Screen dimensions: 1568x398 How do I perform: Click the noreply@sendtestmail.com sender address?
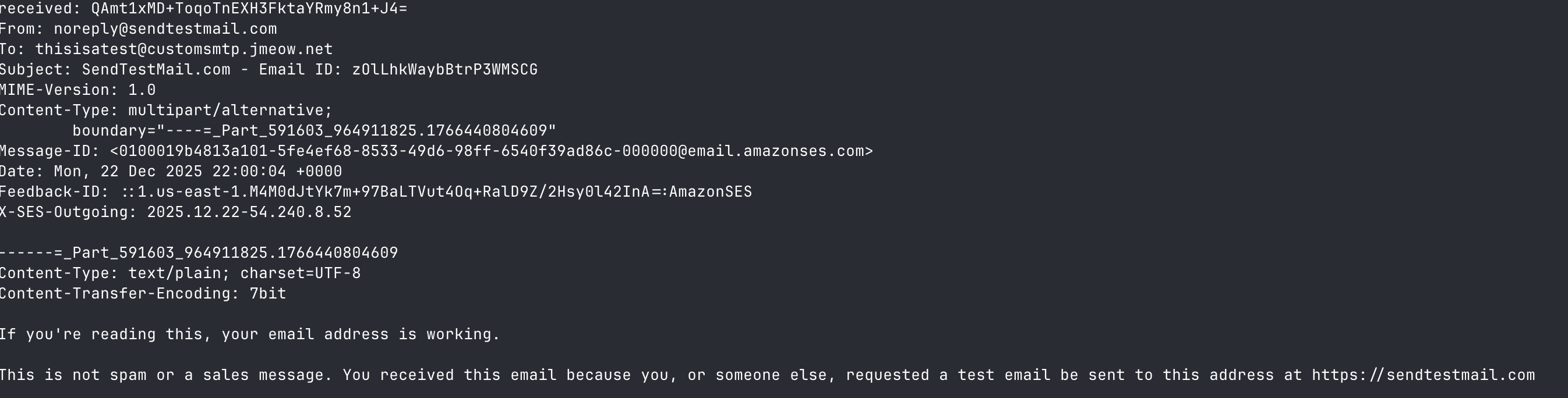(165, 29)
